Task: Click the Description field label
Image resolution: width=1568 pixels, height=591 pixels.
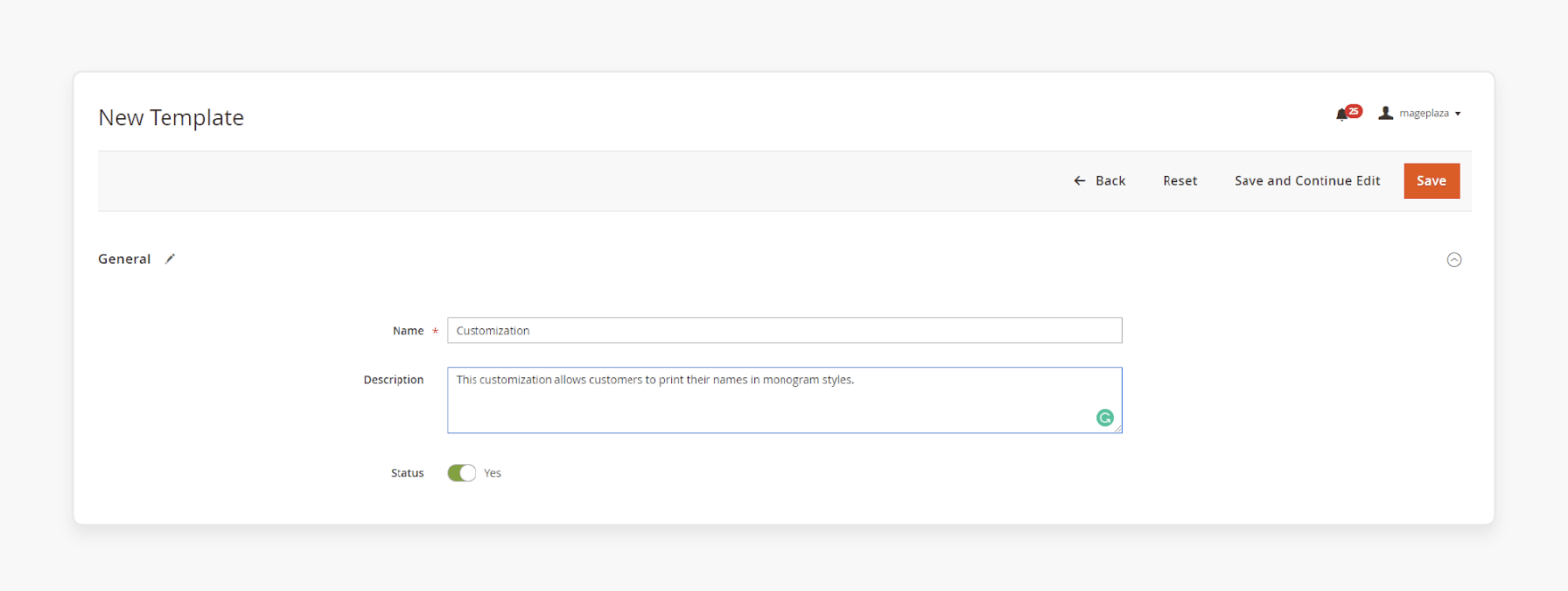Action: 394,380
